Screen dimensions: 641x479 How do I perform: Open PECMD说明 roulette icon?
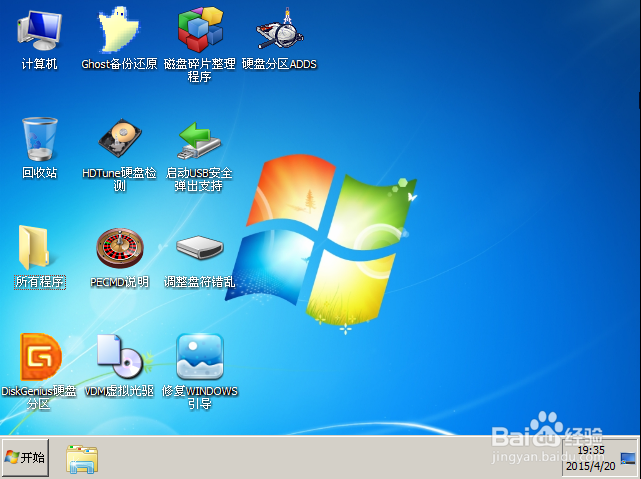120,248
